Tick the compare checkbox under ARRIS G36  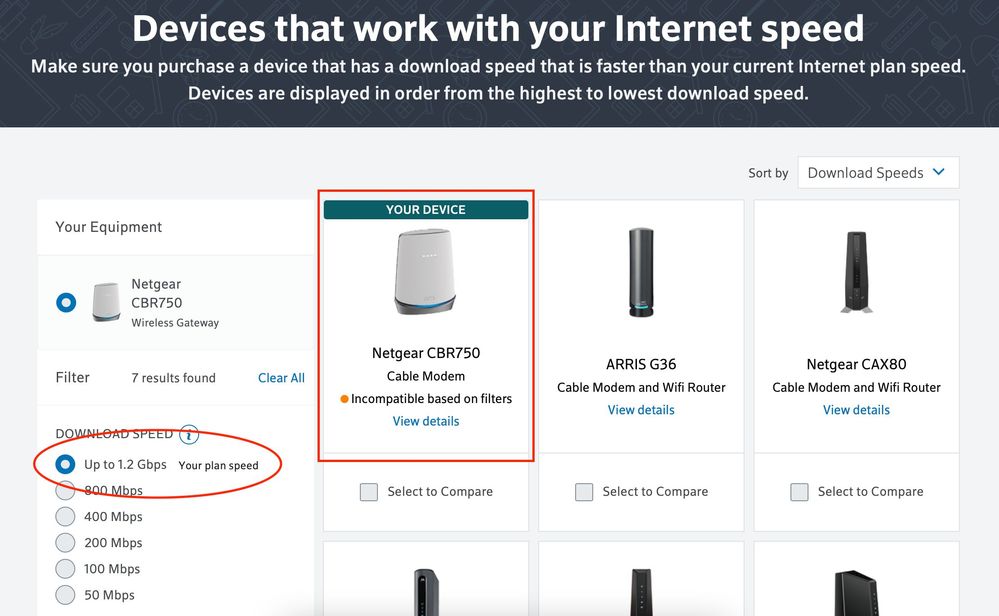point(584,492)
